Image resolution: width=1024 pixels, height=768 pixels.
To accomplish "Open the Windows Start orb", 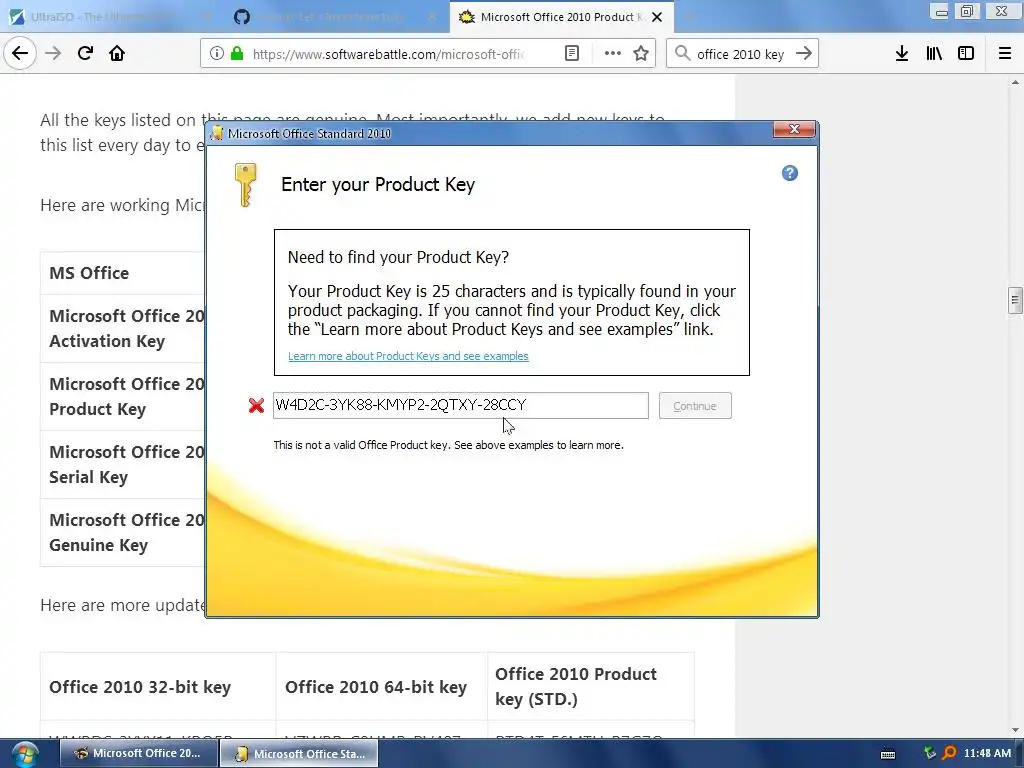I will click(24, 754).
